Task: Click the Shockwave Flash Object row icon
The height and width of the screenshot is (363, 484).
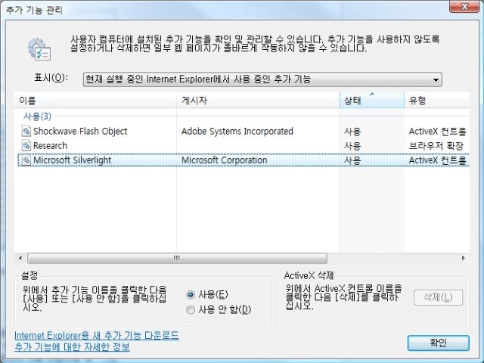Action: (x=26, y=131)
